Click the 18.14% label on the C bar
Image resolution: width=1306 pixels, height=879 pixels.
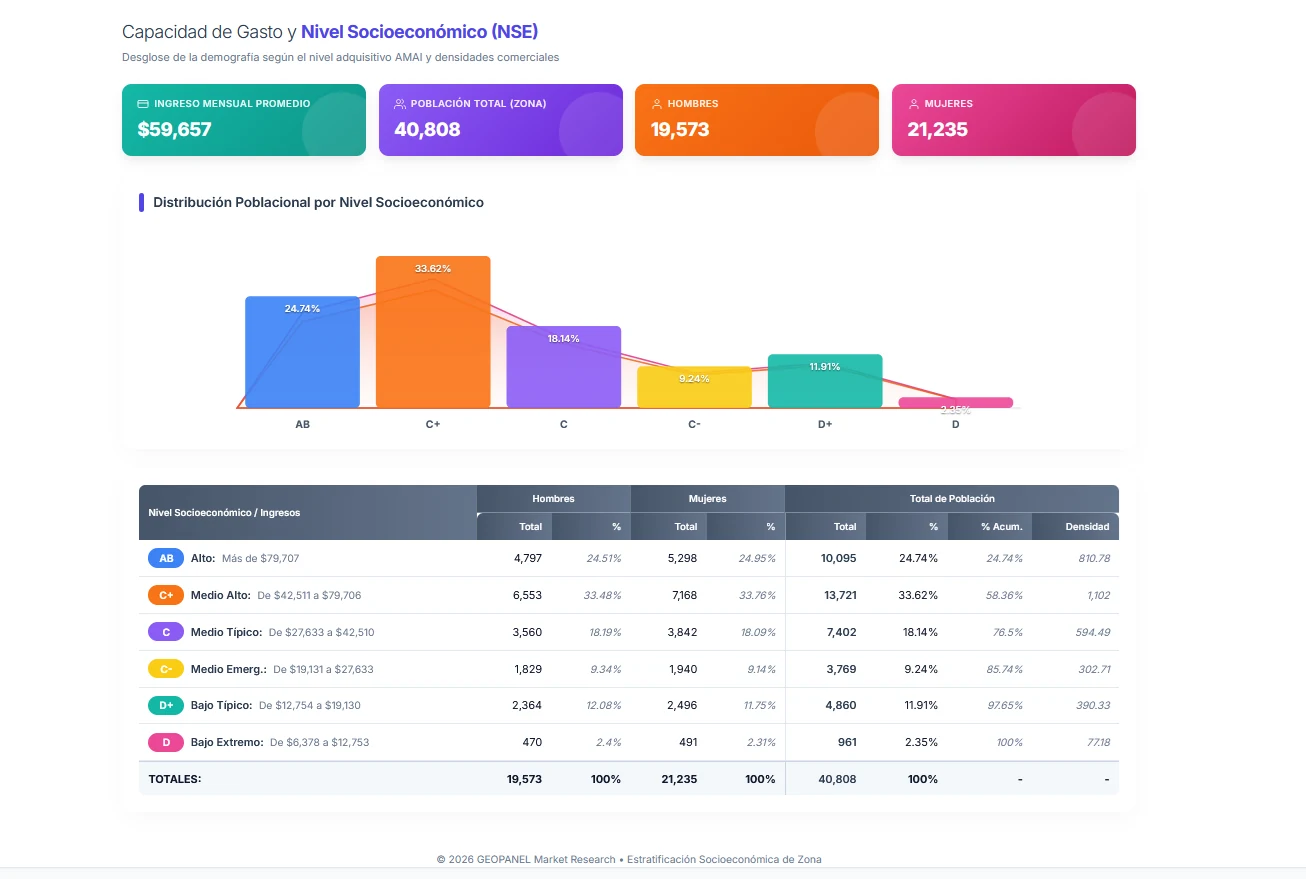(x=563, y=339)
